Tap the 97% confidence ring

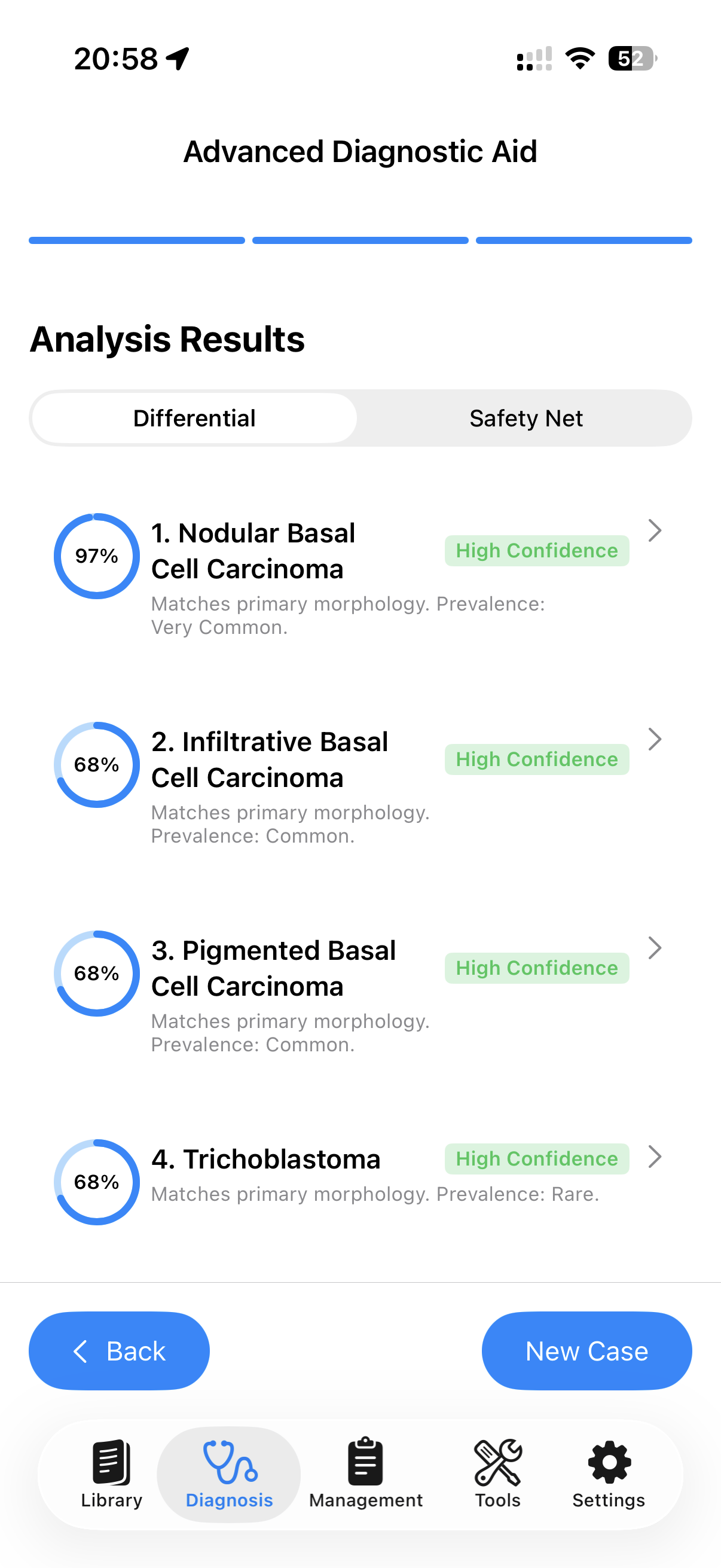click(97, 556)
